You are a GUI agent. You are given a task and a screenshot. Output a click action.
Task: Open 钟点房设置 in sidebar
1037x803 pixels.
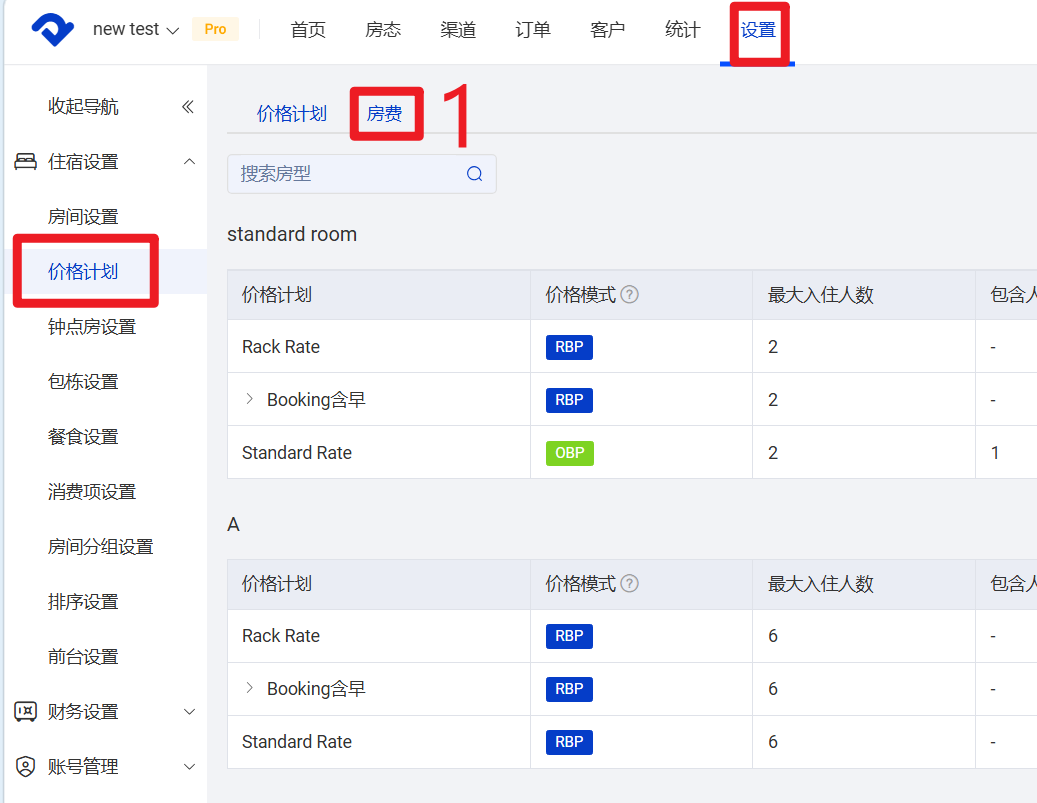pyautogui.click(x=91, y=327)
